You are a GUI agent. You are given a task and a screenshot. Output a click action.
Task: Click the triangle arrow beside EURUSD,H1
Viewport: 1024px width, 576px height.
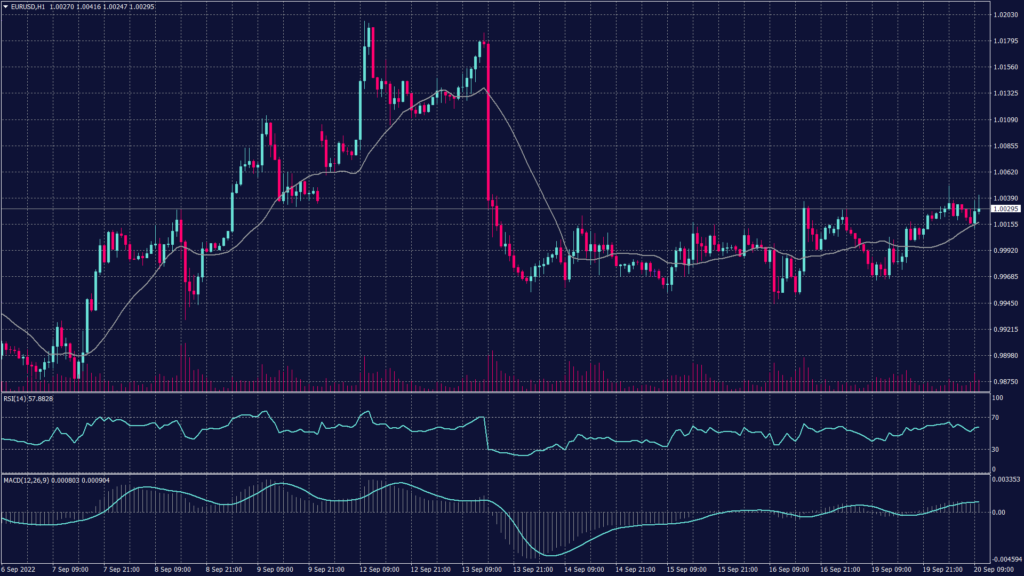coord(4,6)
